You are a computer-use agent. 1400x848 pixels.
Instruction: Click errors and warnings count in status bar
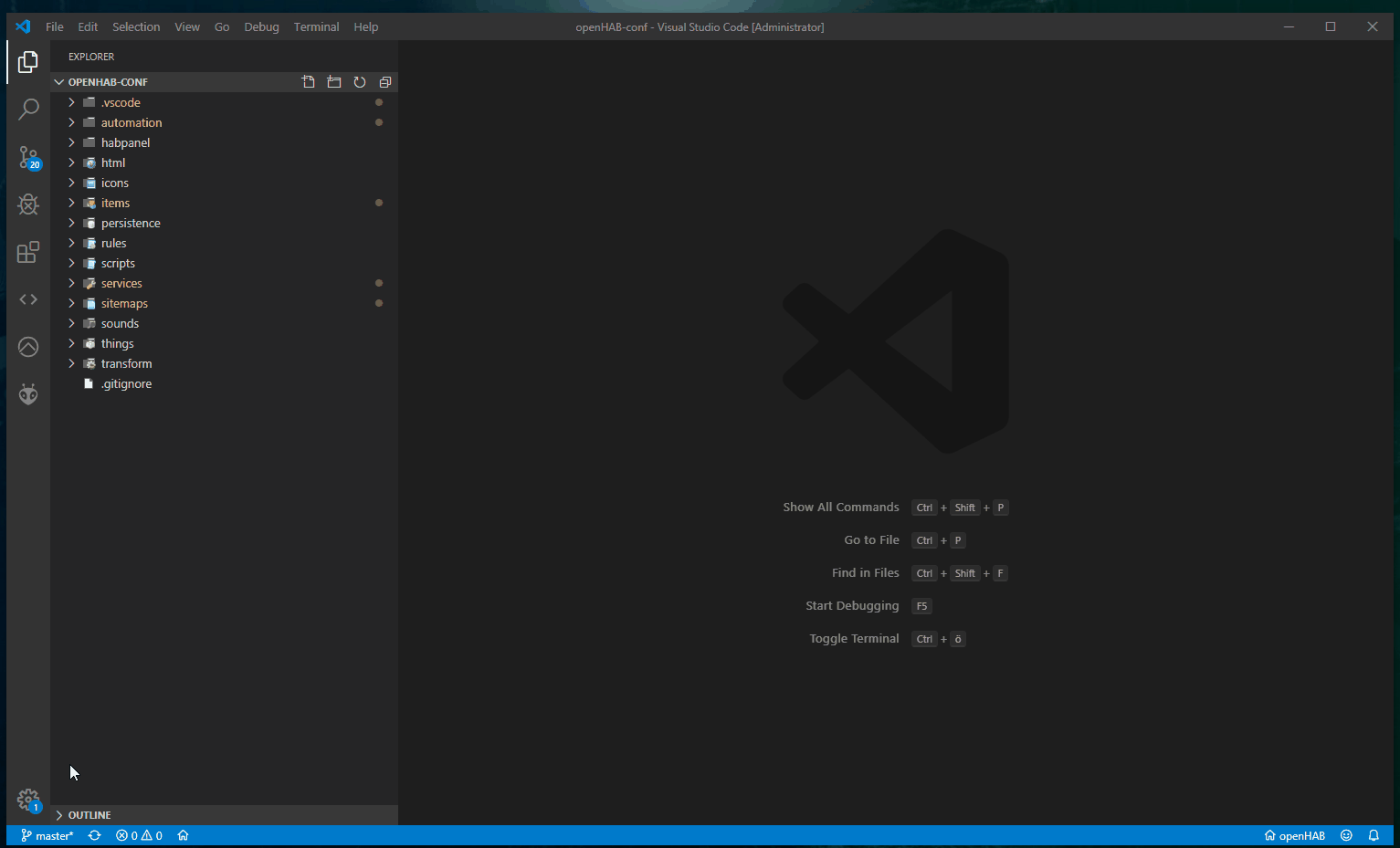pyautogui.click(x=139, y=835)
